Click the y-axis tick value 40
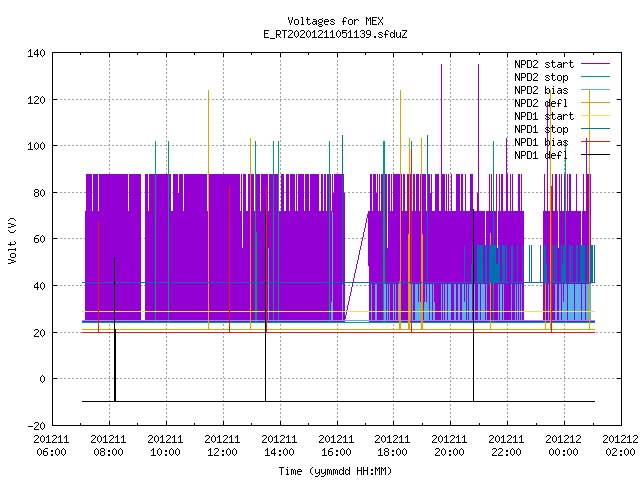640x480 pixels. click(x=39, y=286)
